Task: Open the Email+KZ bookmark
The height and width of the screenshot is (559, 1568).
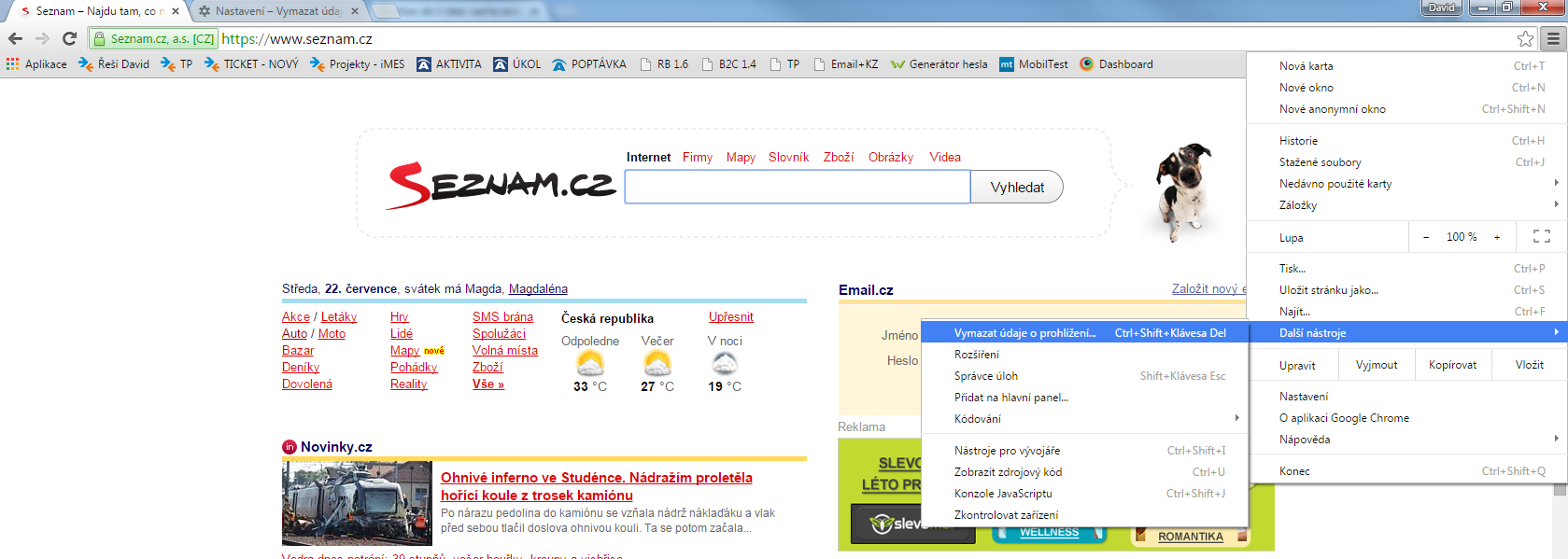Action: pos(846,64)
